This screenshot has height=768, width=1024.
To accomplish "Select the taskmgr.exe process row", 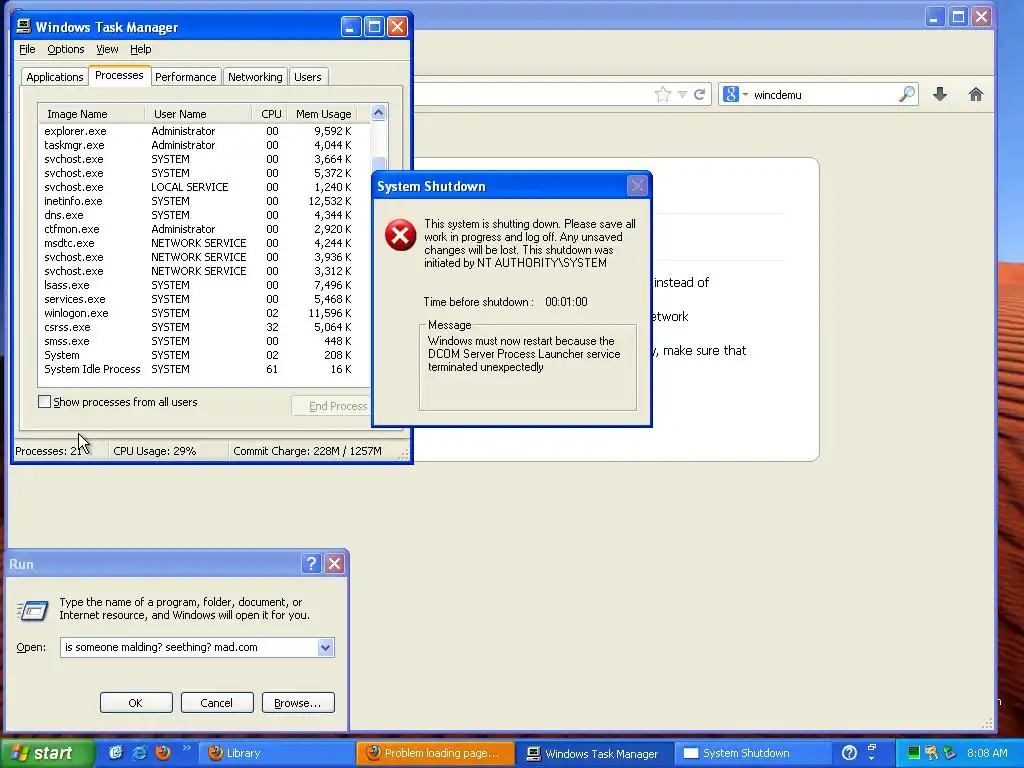I will pos(204,145).
